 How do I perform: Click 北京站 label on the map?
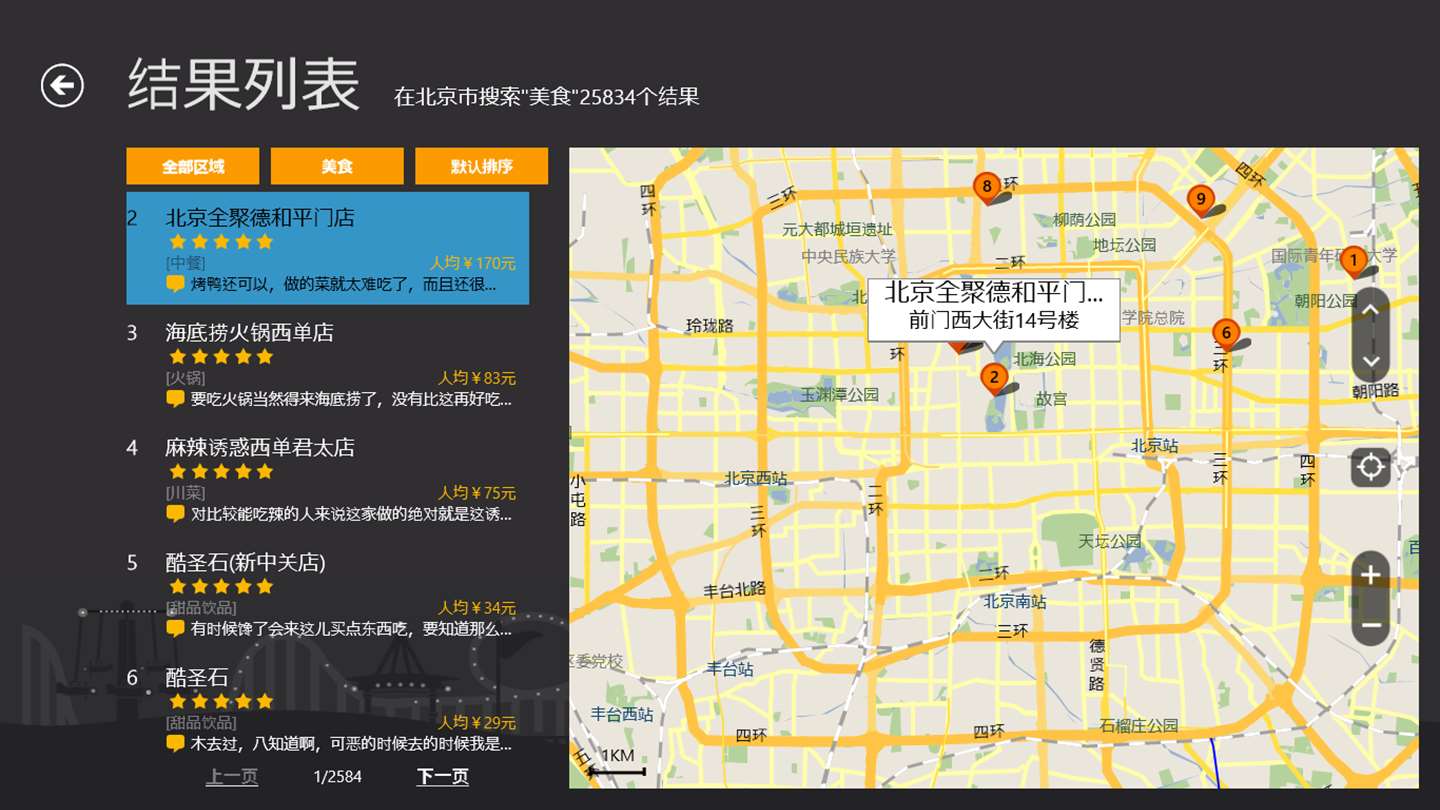pos(1154,445)
